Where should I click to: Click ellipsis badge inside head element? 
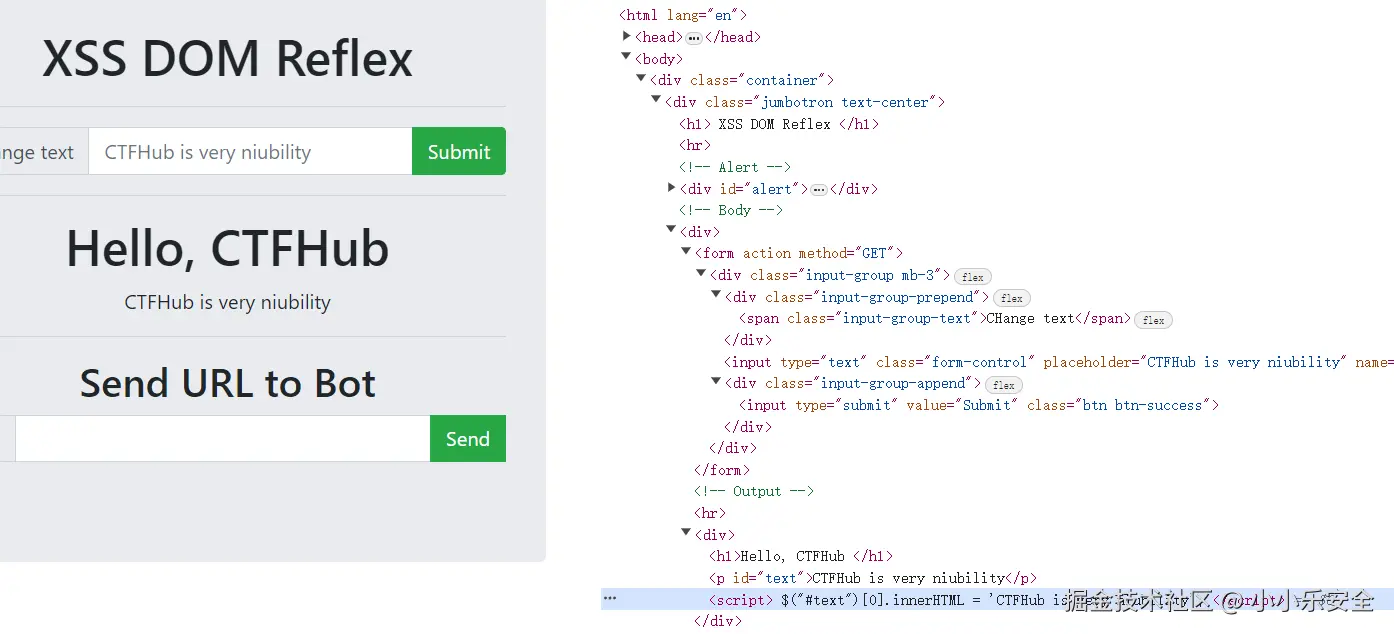point(694,38)
